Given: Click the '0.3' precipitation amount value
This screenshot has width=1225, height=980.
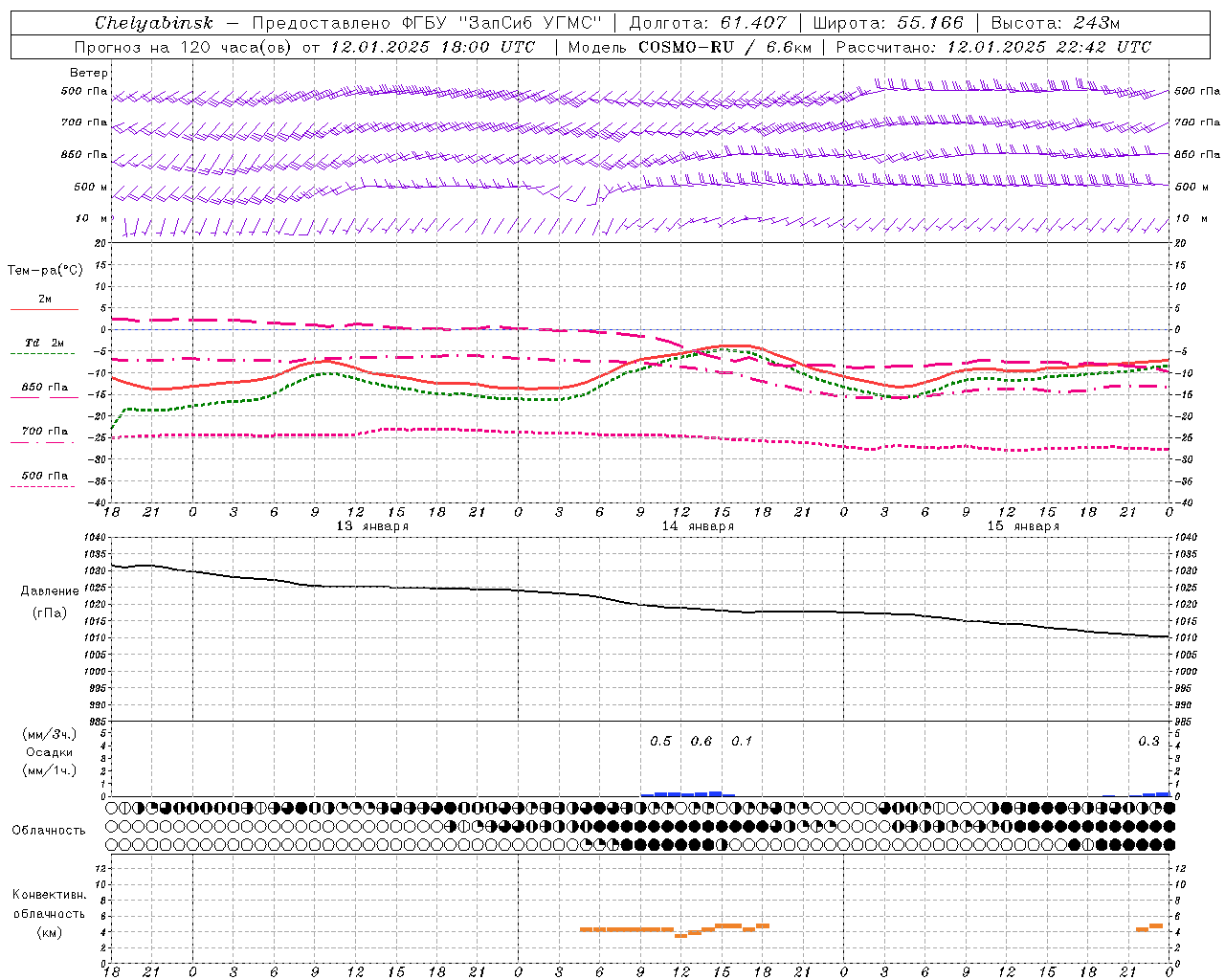Looking at the screenshot, I should point(1148,742).
